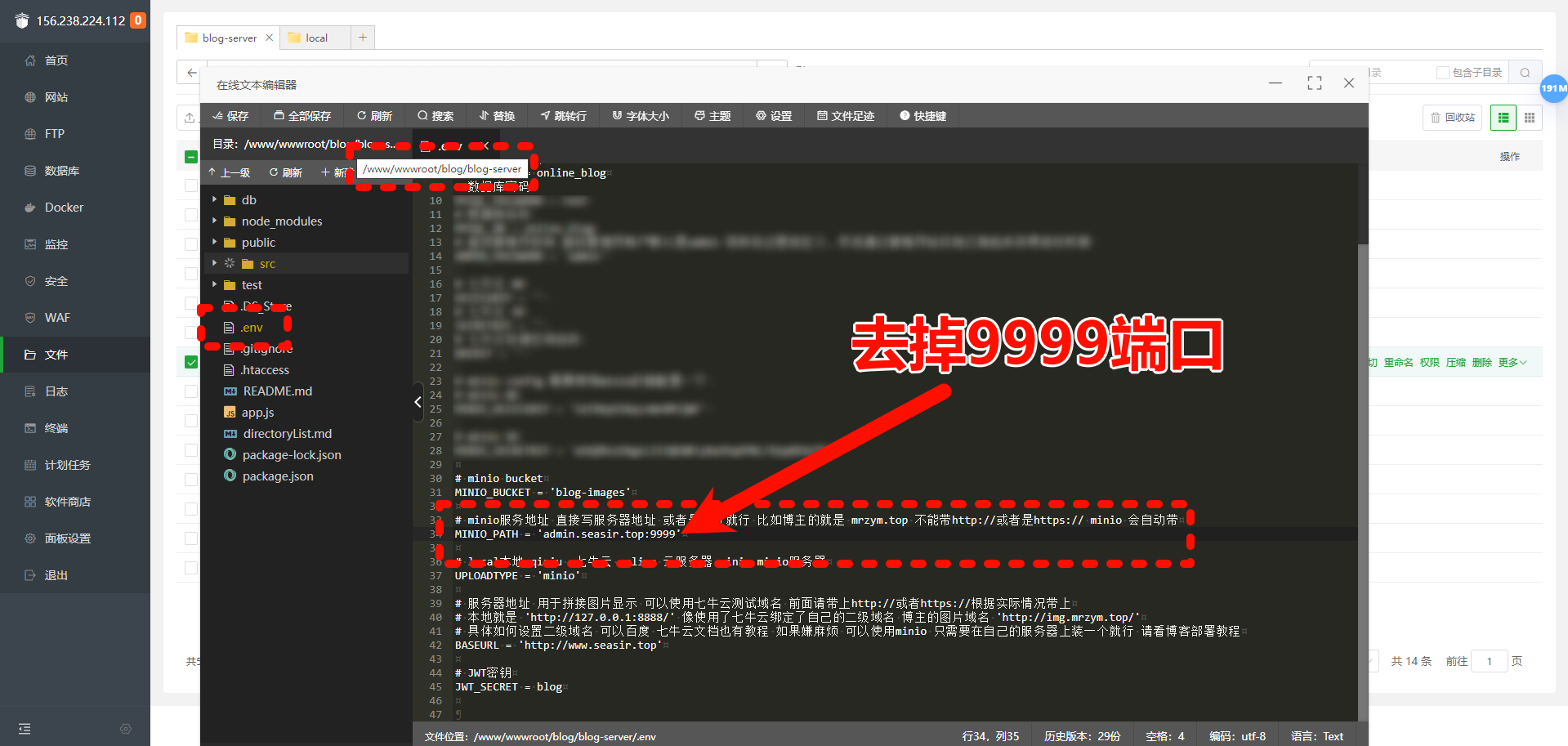Open 数据库 in the left sidebar

point(62,171)
